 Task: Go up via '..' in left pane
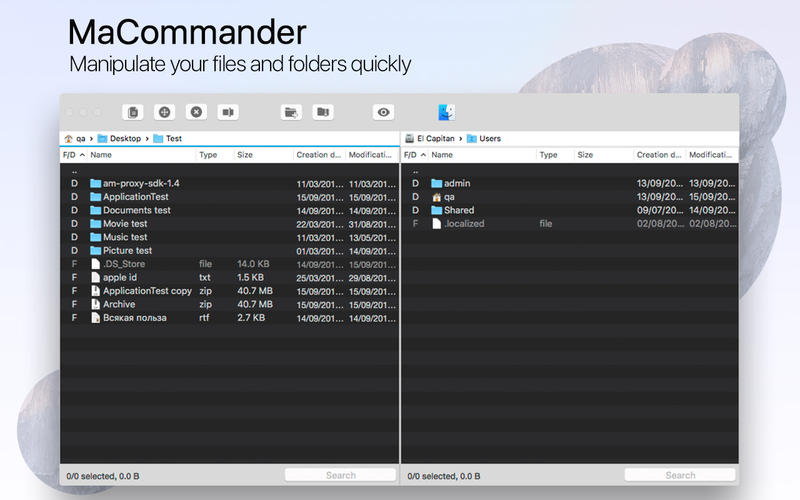click(x=74, y=171)
